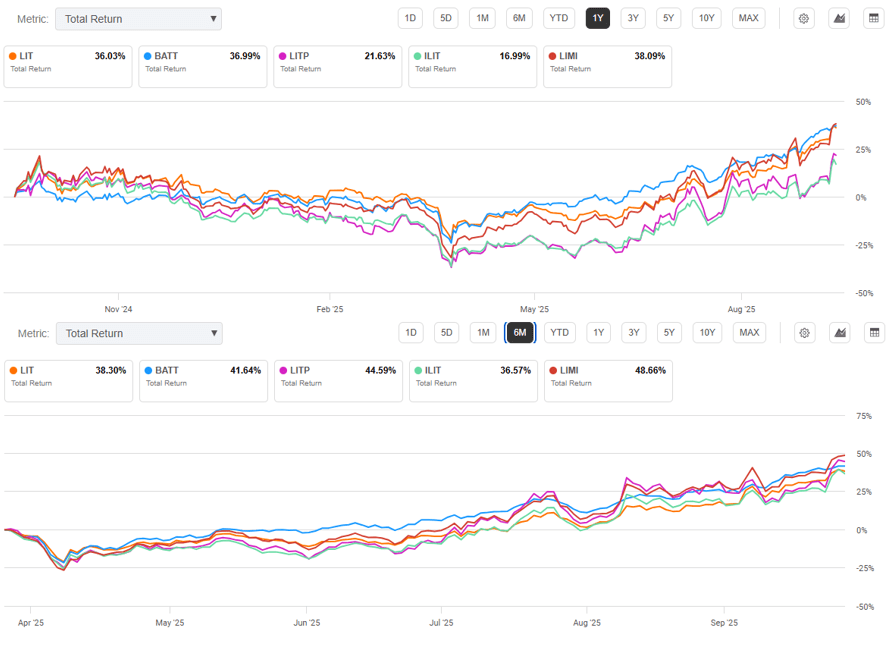Open the Total Return metric dropdown in lower chart
Image resolution: width=893 pixels, height=650 pixels.
tap(138, 334)
